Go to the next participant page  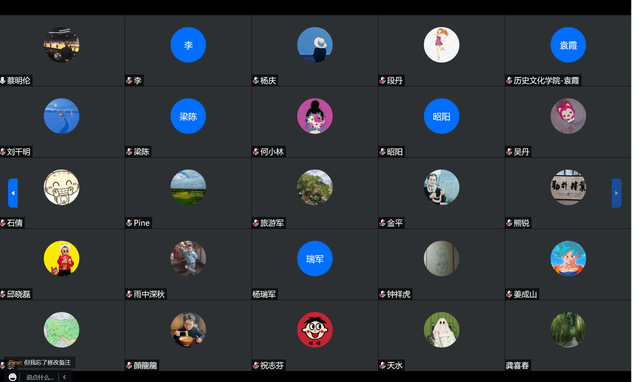(616, 193)
